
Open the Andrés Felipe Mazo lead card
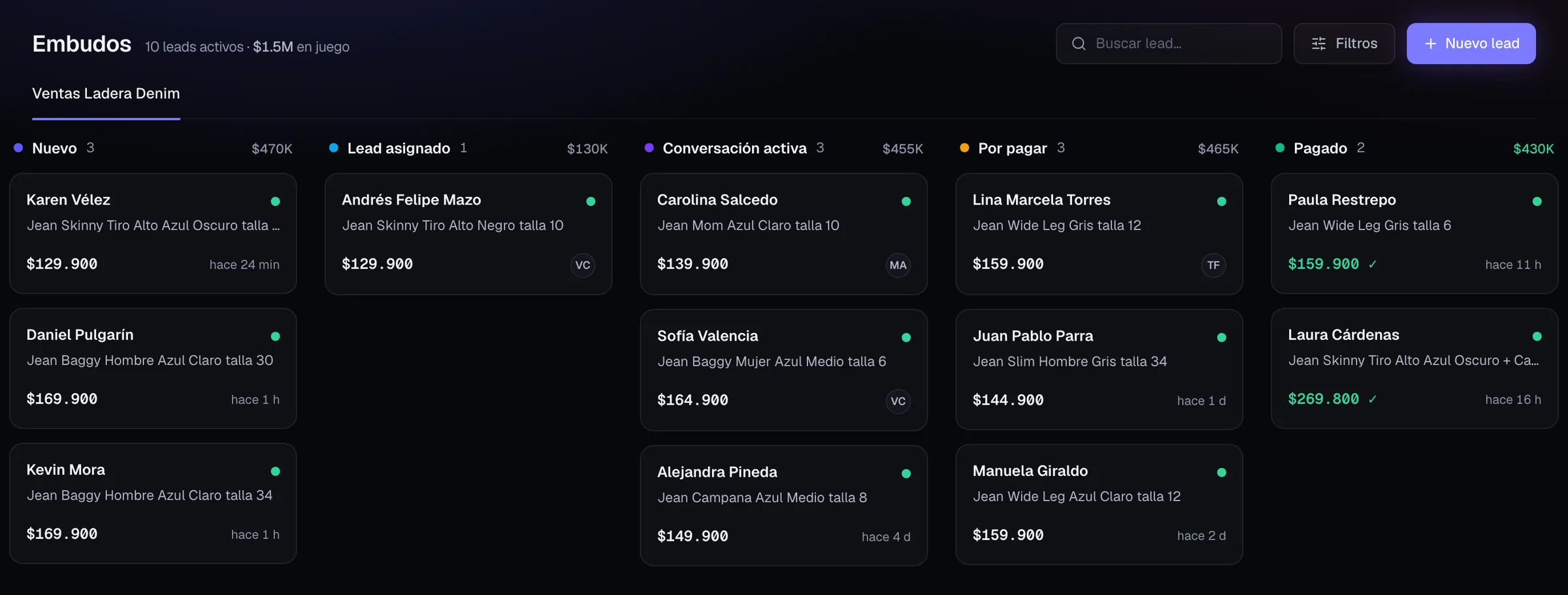[468, 233]
